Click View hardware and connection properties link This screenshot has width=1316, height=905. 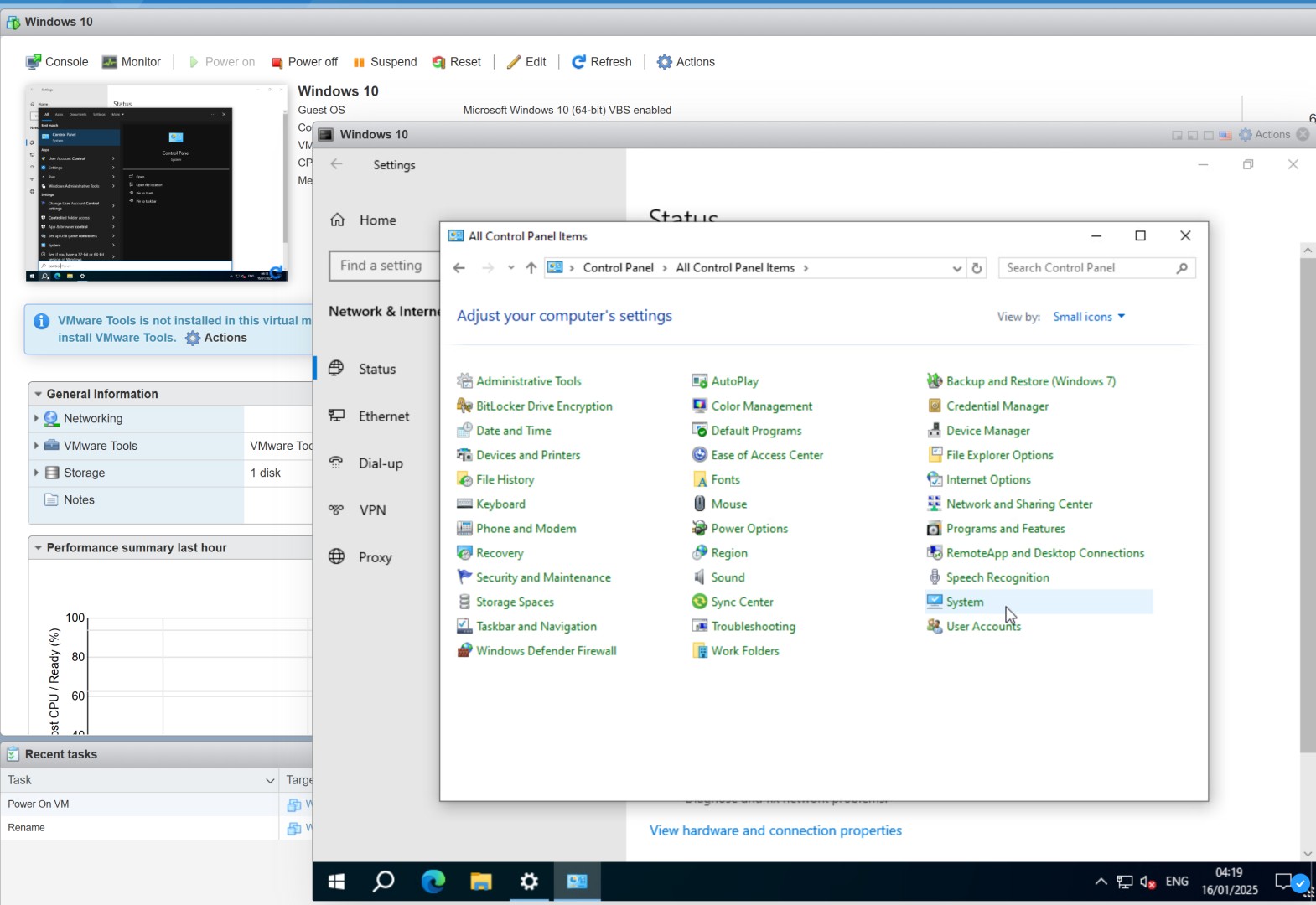pos(775,830)
